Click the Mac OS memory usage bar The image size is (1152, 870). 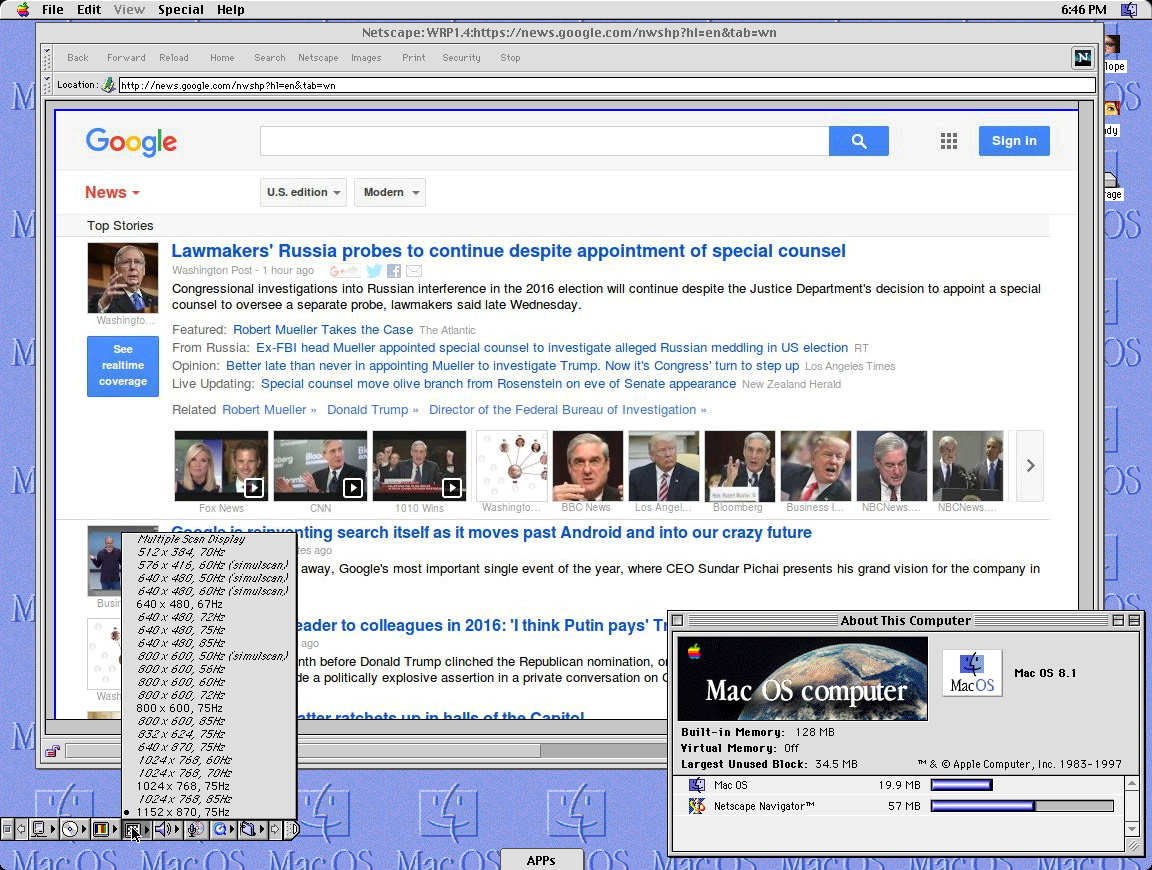click(x=962, y=785)
